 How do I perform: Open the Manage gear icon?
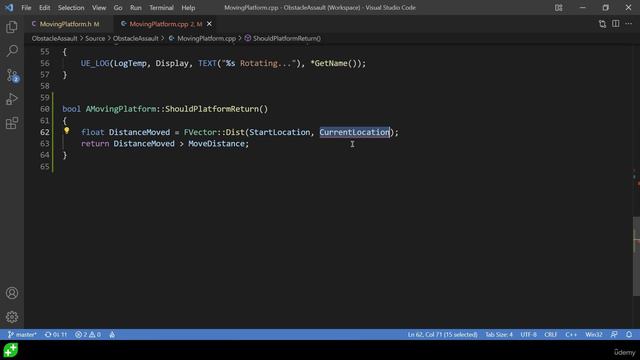pos(12,317)
